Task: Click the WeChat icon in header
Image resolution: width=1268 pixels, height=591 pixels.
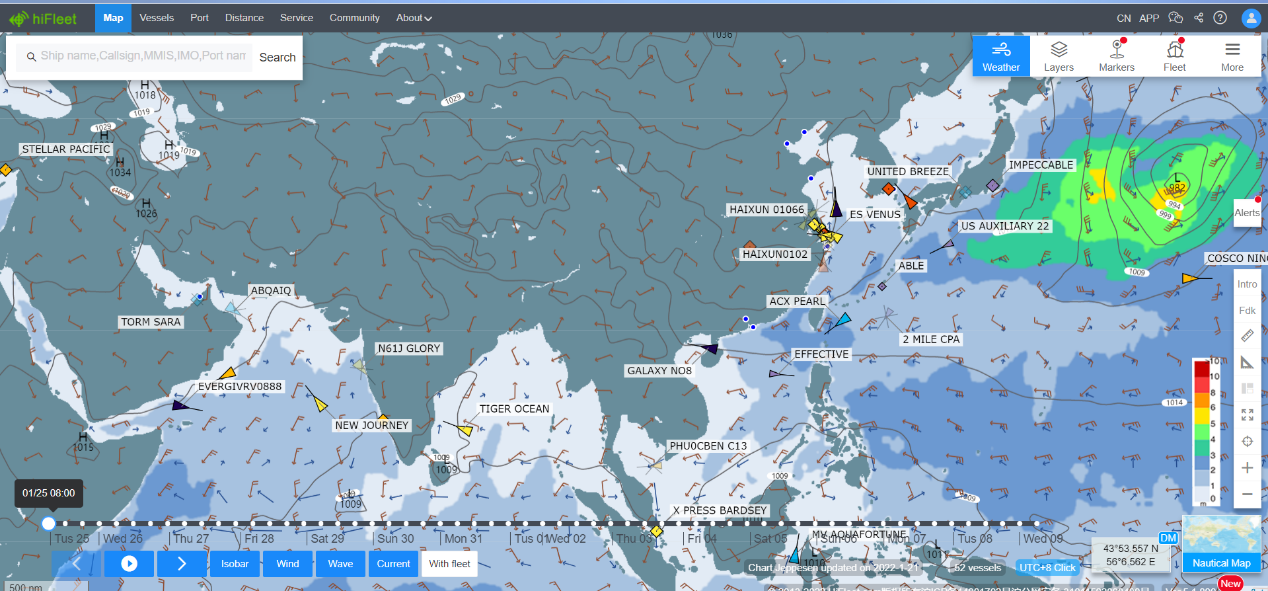Action: (x=1176, y=17)
